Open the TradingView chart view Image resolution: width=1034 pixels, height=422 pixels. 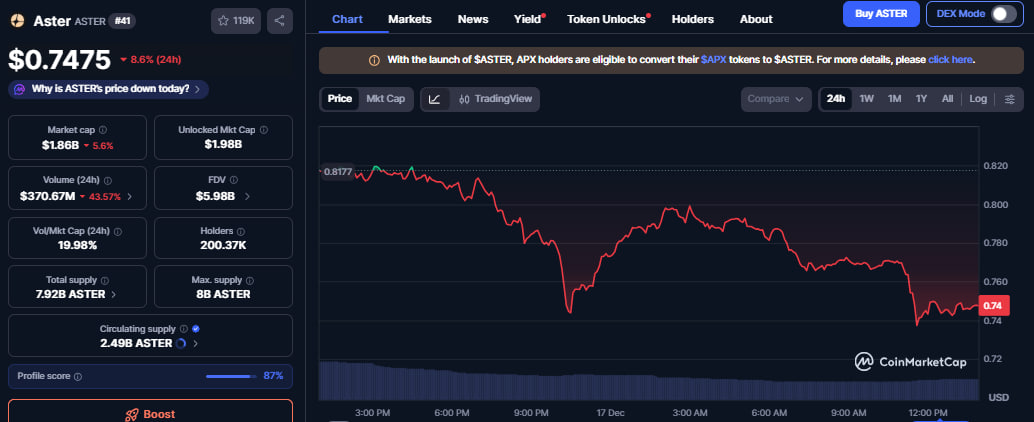click(495, 99)
